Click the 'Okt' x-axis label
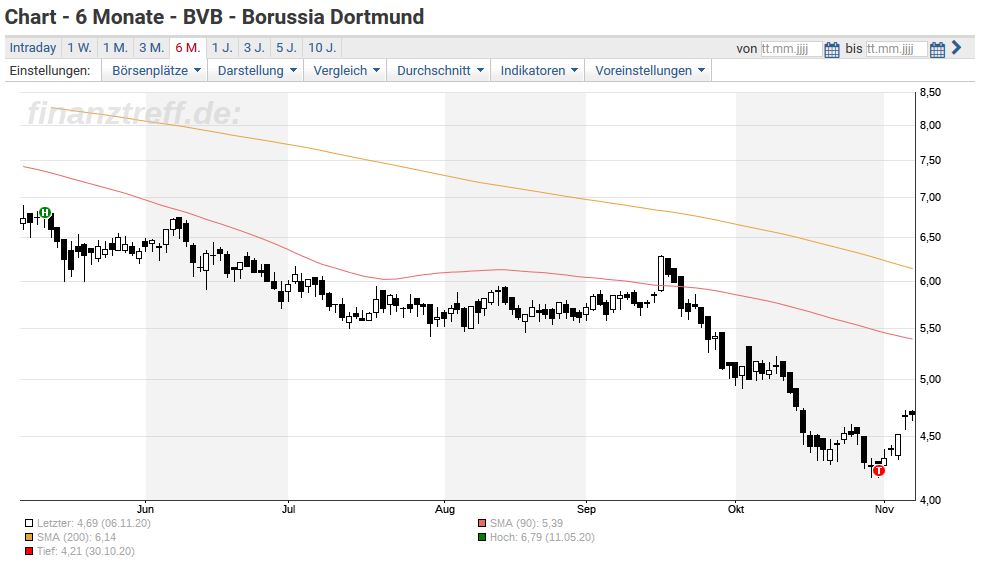Image resolution: width=982 pixels, height=561 pixels. point(736,509)
